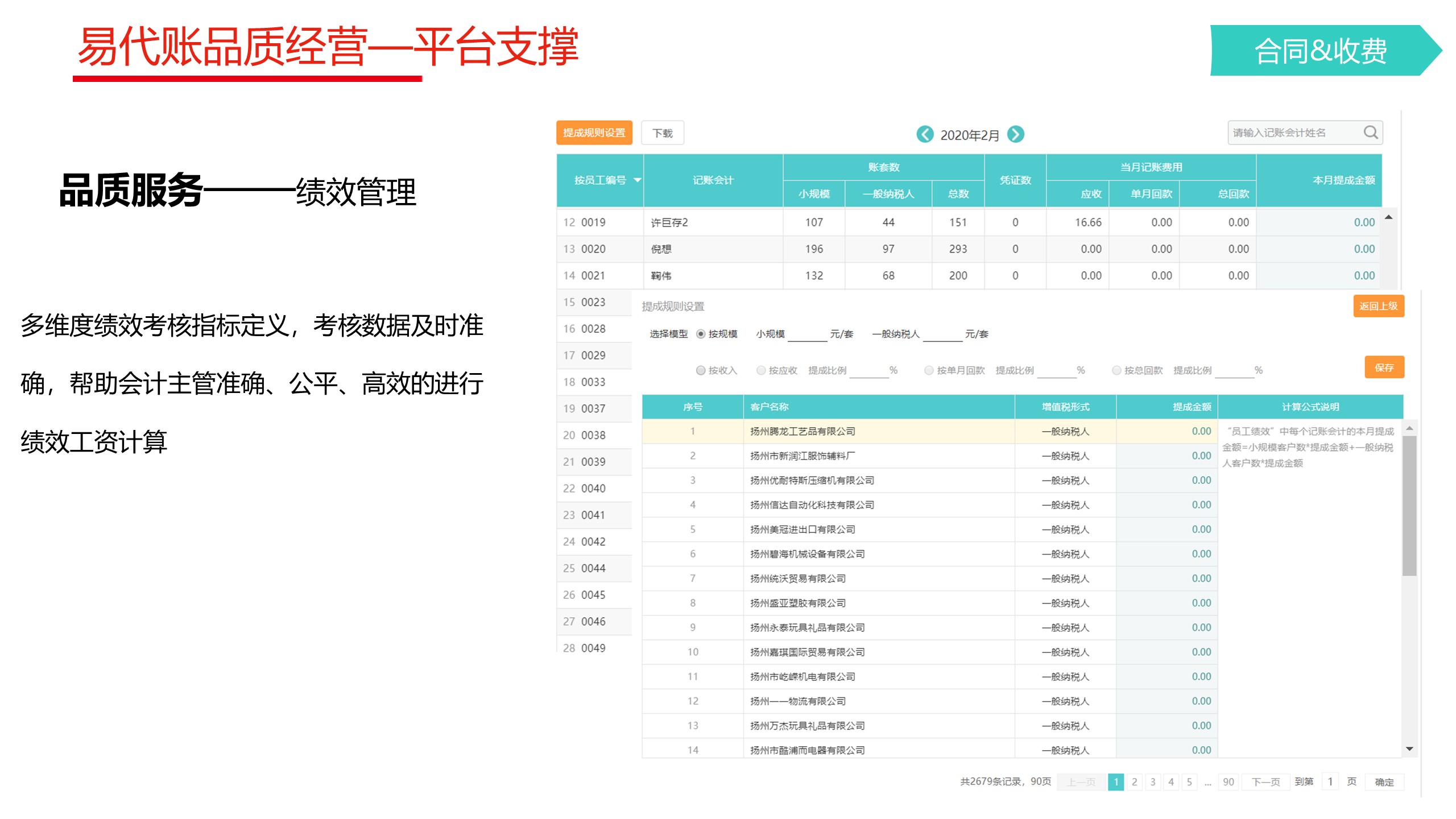Open page 4 of results
This screenshot has height=819, width=1456.
(1171, 782)
